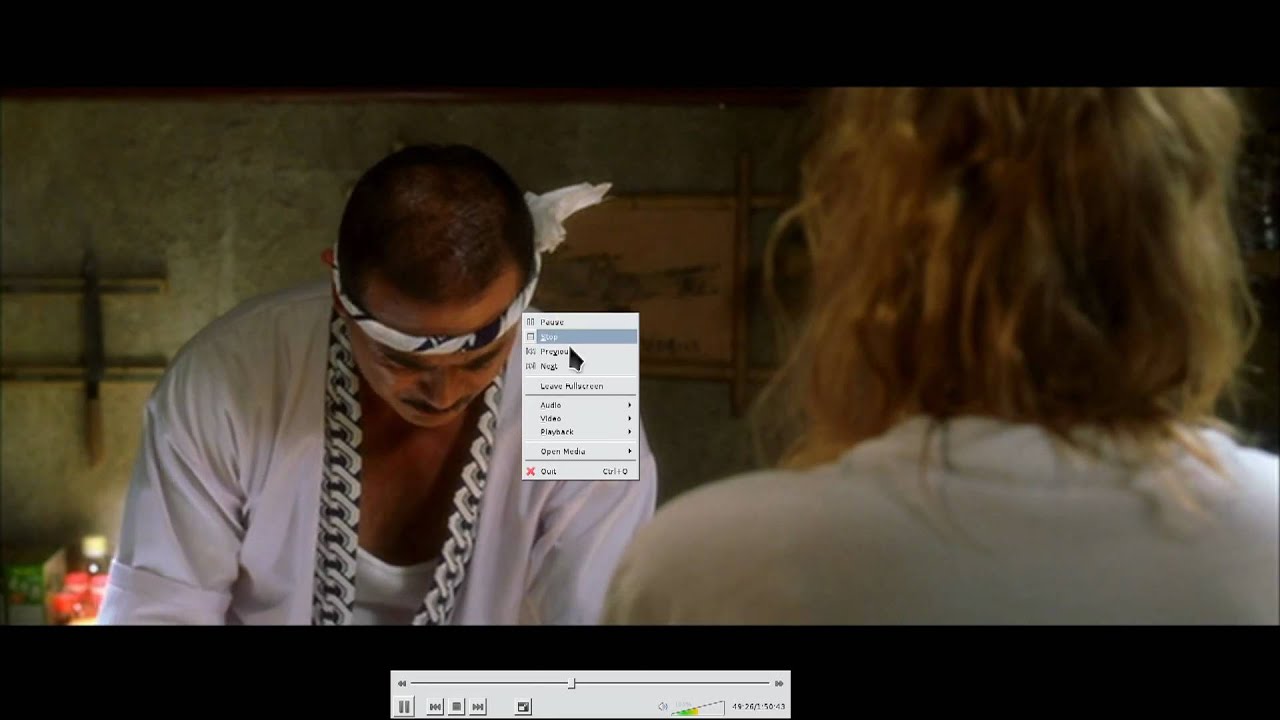Viewport: 1280px width, 720px height.
Task: Click the seek bar position handle
Action: click(x=571, y=684)
